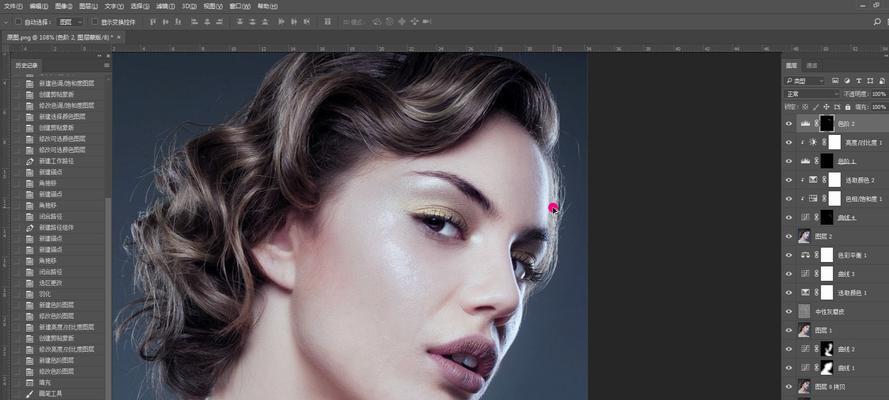
Task: Click the distribute left edges icon
Action: [x=281, y=22]
